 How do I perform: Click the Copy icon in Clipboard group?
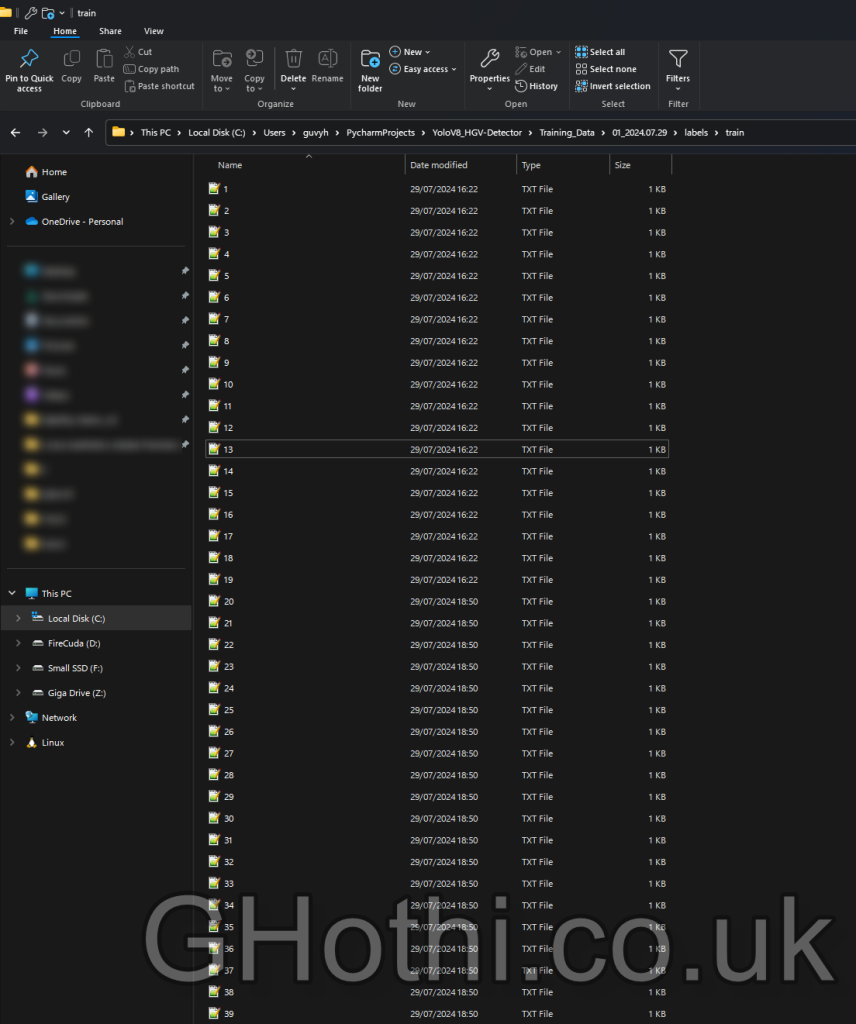point(71,62)
